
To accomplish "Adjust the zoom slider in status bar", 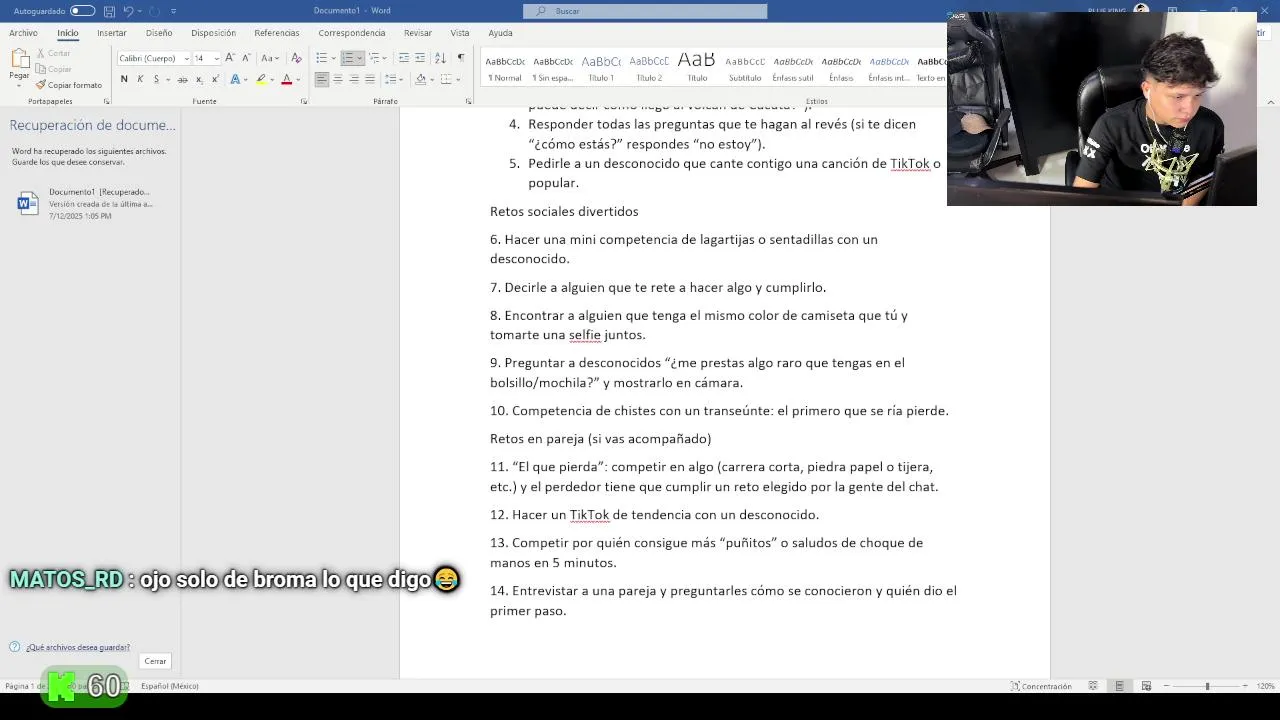I will pos(1207,686).
